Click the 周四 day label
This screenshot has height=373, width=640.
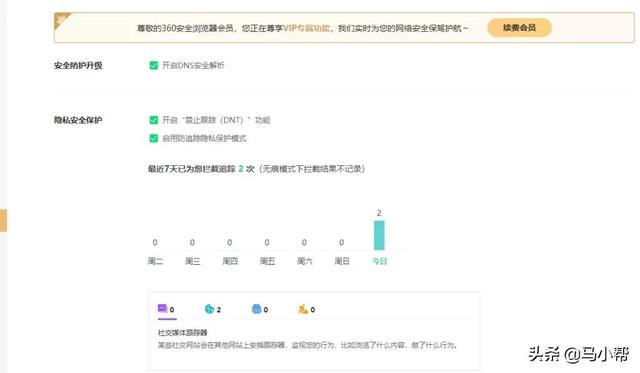click(x=230, y=261)
